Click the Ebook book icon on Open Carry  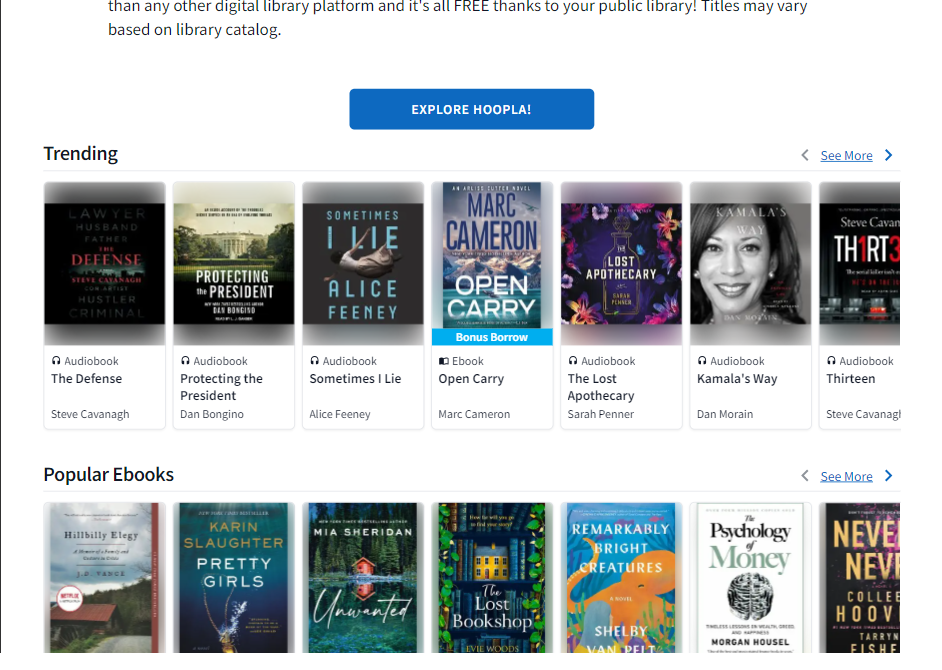443,361
